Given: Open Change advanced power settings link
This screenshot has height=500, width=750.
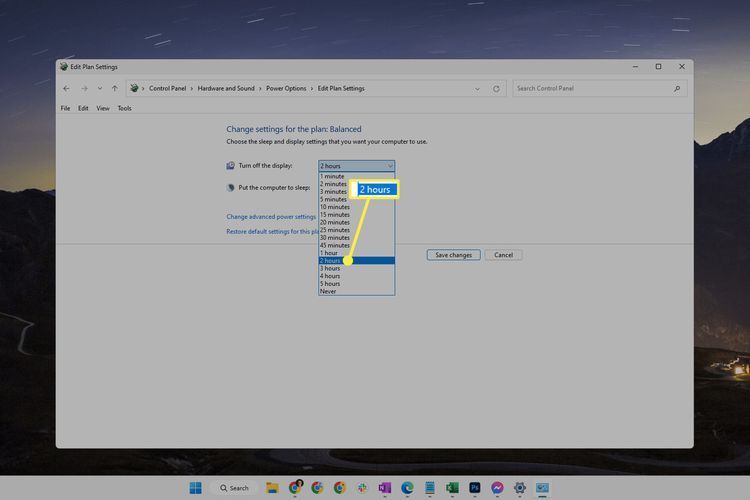Looking at the screenshot, I should coord(271,216).
